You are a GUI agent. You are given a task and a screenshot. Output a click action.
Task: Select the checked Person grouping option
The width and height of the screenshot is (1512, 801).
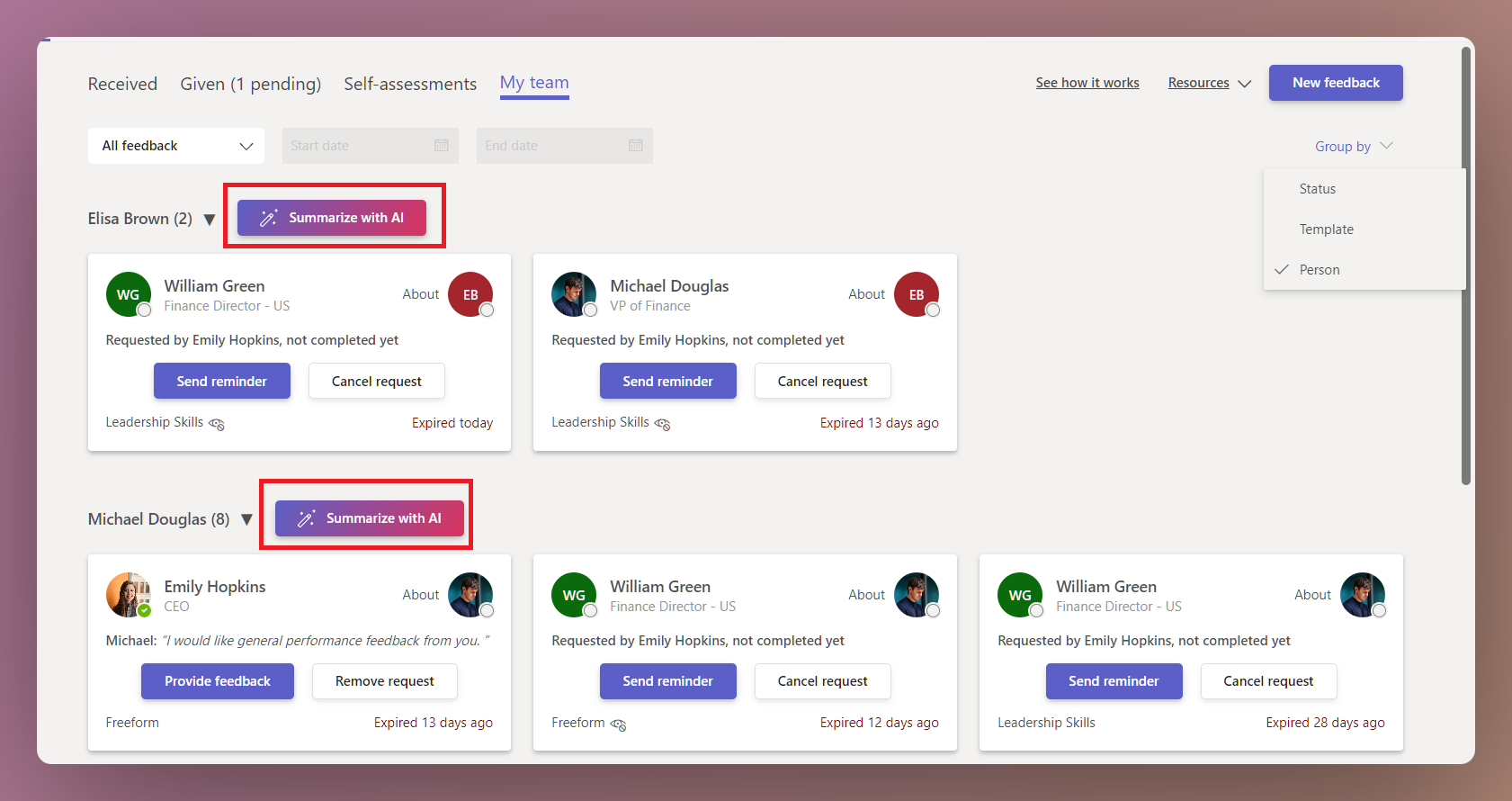click(1319, 270)
